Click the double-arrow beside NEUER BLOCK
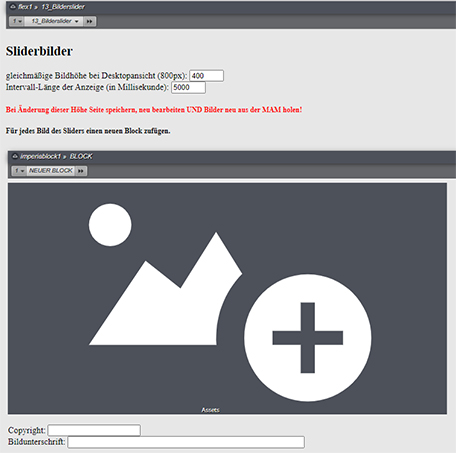Viewport: 456px width, 453px height. click(81, 171)
